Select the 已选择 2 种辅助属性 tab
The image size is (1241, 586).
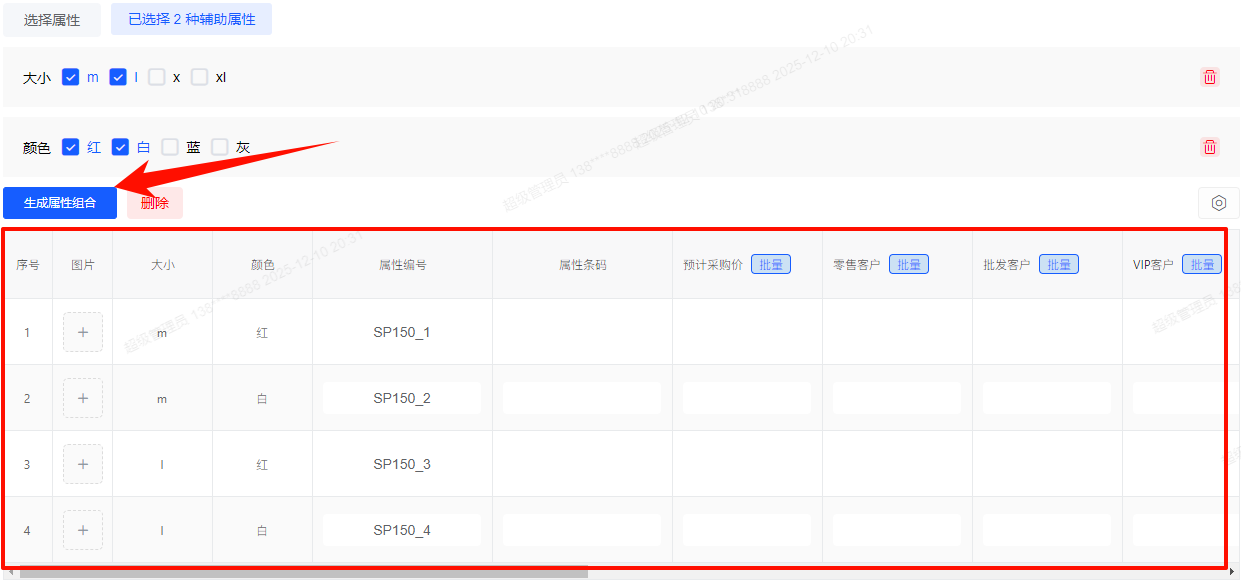(191, 19)
